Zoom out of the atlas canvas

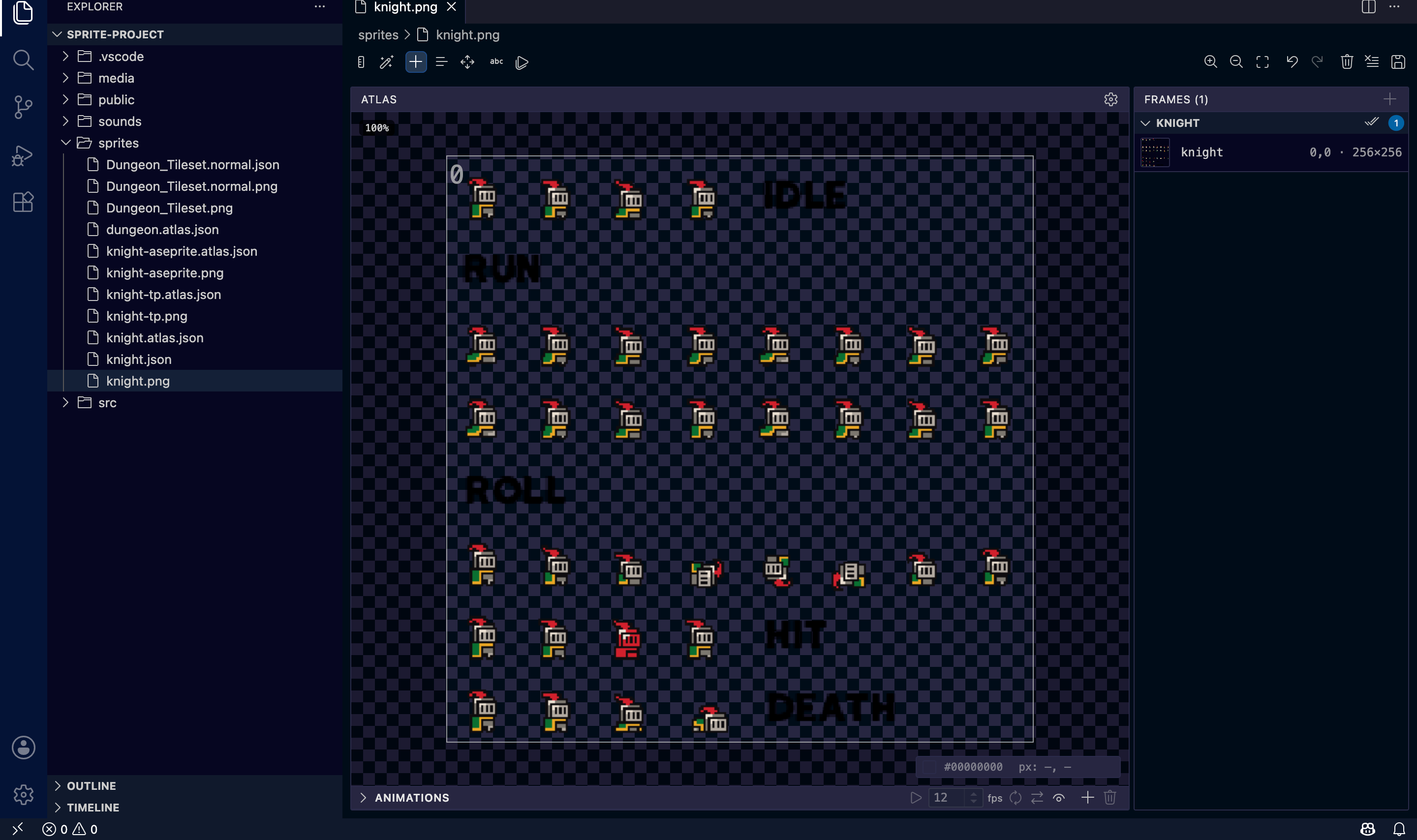(1236, 61)
